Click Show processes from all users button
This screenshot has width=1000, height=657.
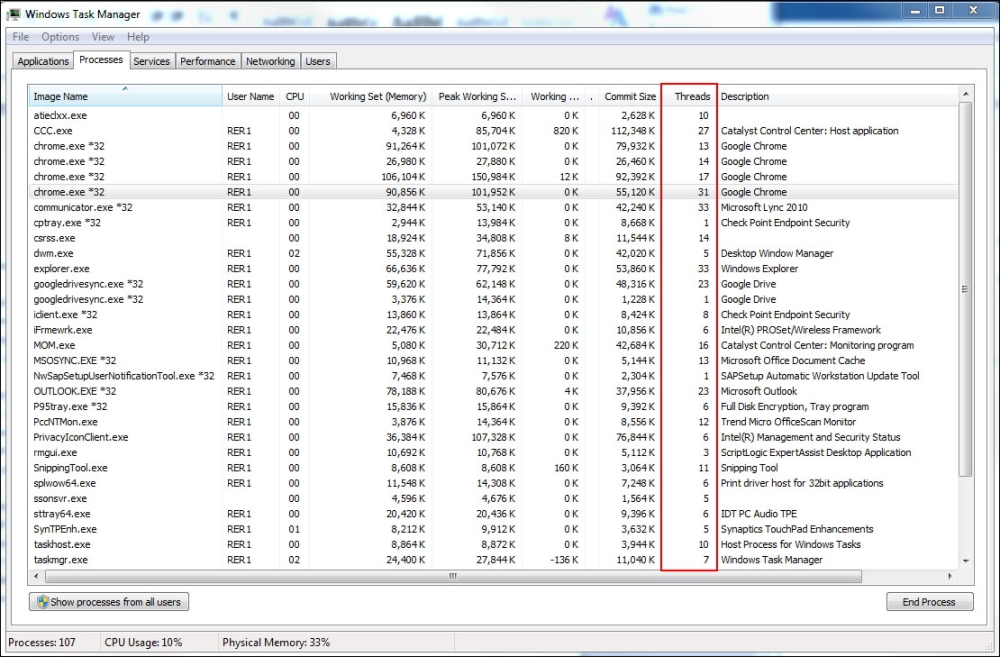click(109, 602)
